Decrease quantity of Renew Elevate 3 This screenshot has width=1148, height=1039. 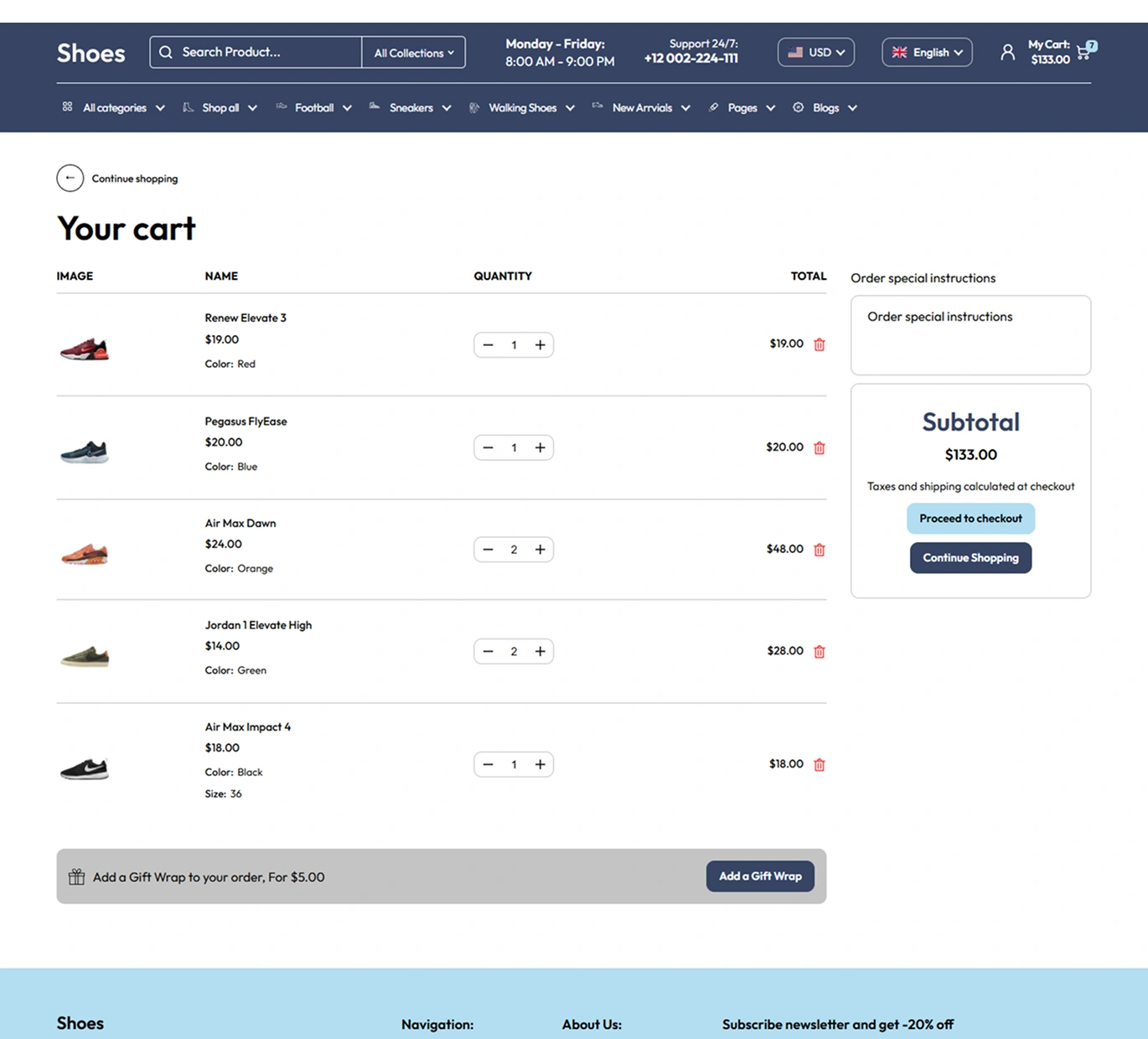(488, 344)
